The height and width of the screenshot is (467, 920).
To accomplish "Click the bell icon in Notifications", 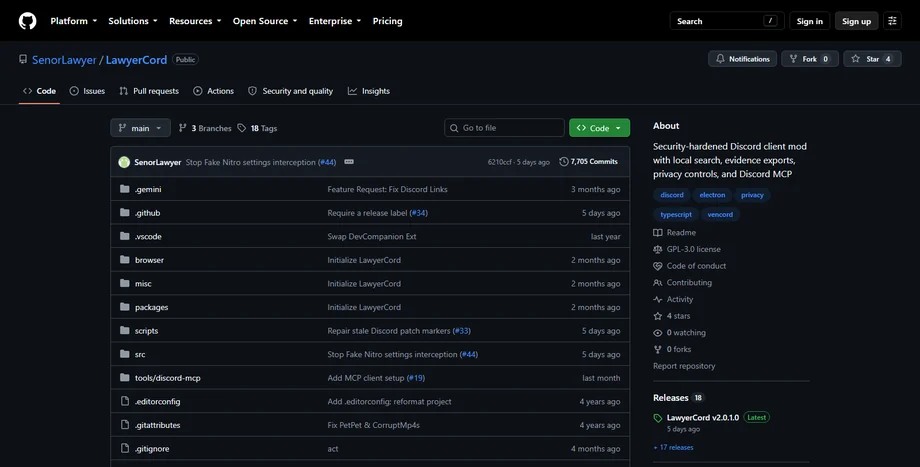I will 720,59.
